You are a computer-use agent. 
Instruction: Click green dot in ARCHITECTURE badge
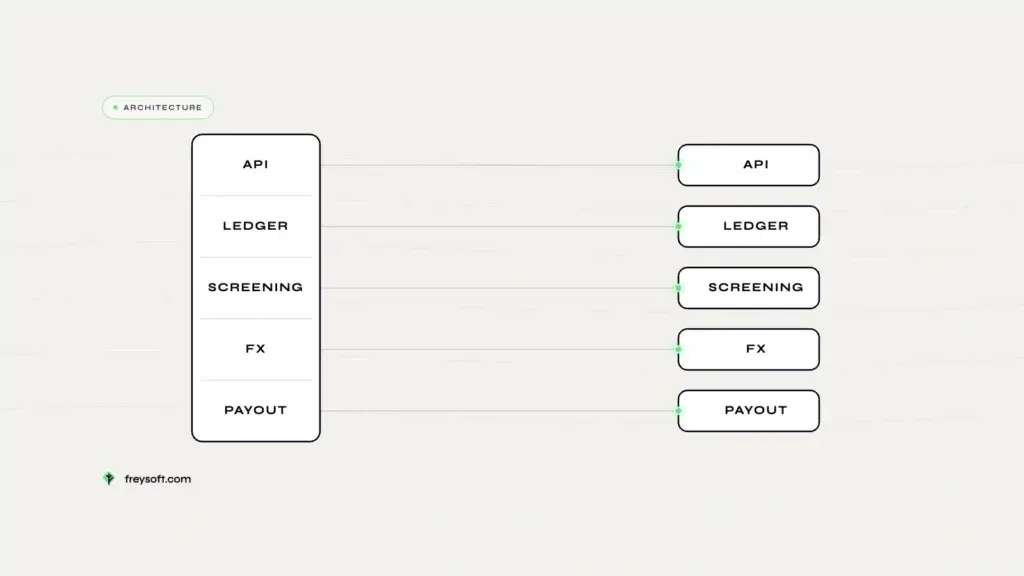point(116,108)
